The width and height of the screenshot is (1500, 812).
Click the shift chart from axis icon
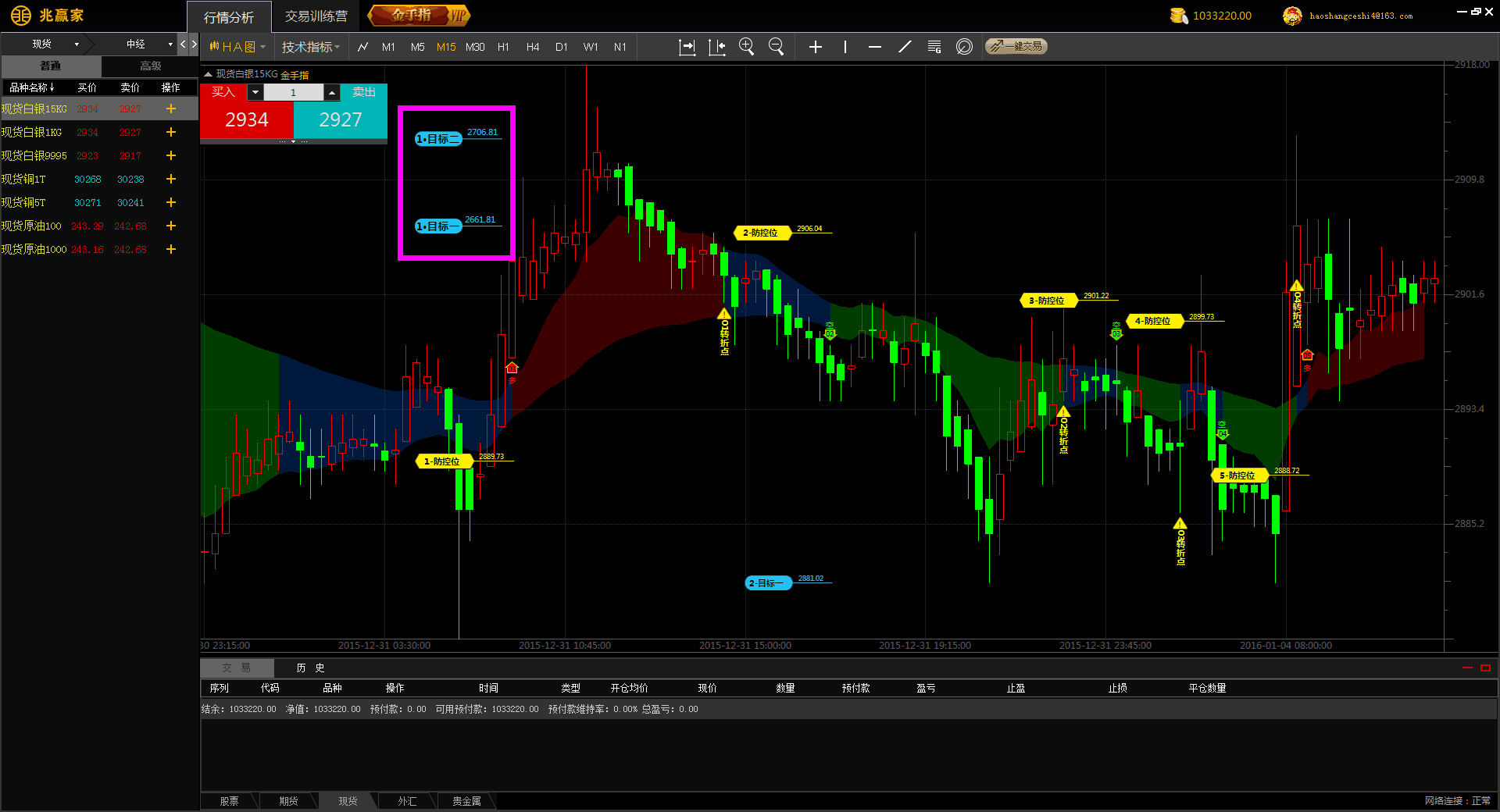tap(716, 47)
